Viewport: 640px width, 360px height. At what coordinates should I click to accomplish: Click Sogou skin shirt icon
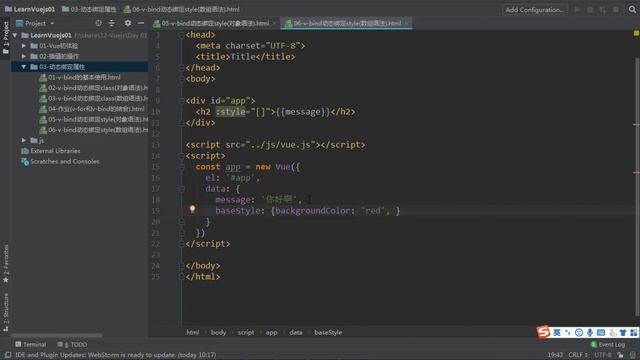point(623,333)
